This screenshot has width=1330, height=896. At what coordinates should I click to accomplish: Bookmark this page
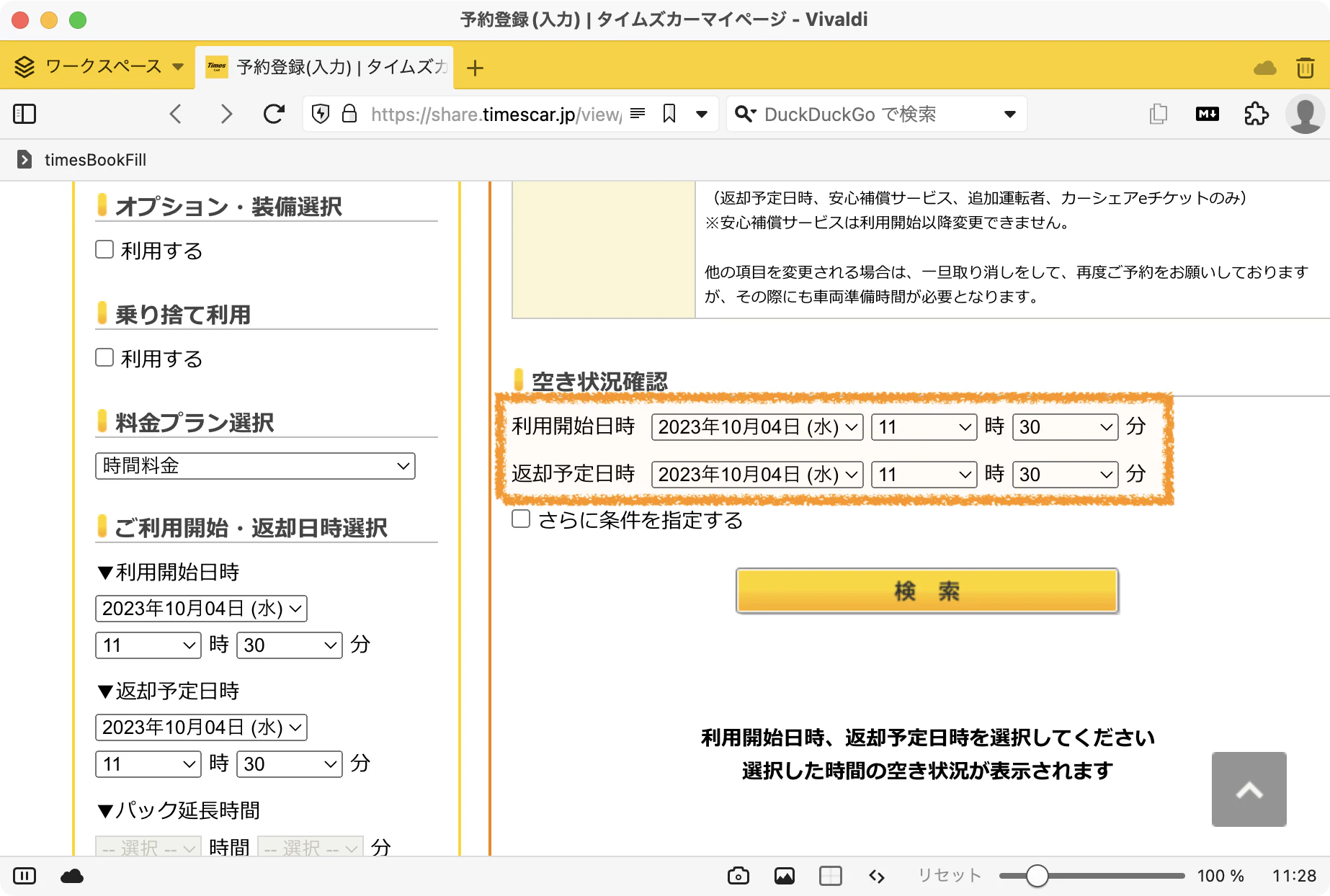[x=669, y=114]
